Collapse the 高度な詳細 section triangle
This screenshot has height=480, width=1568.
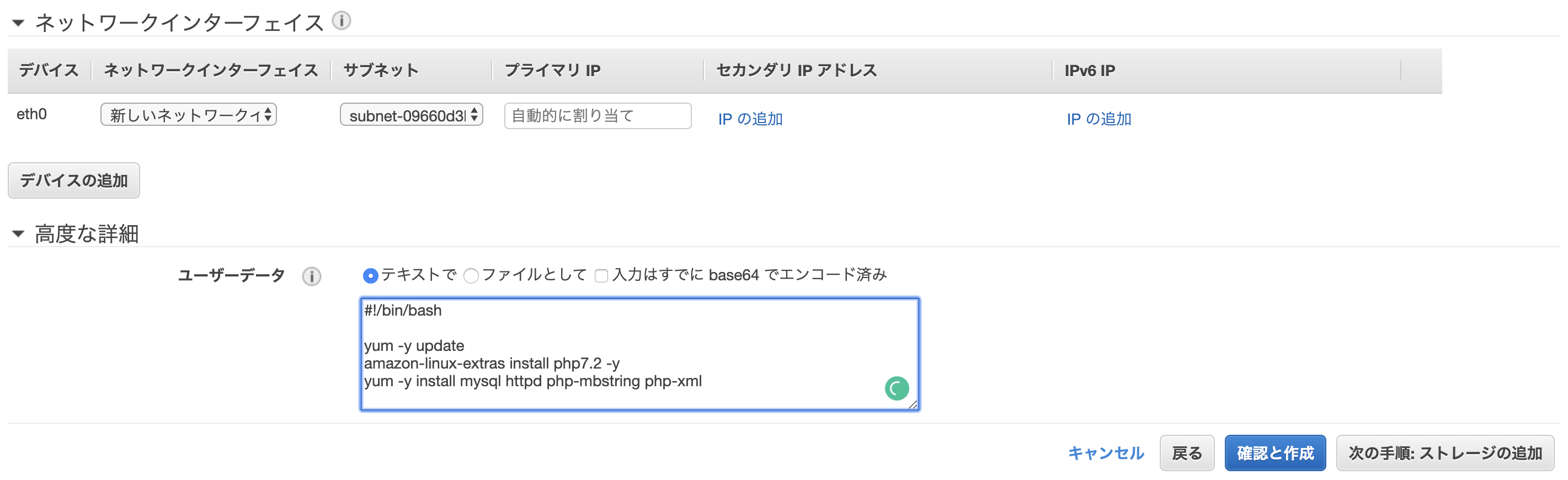(x=18, y=233)
